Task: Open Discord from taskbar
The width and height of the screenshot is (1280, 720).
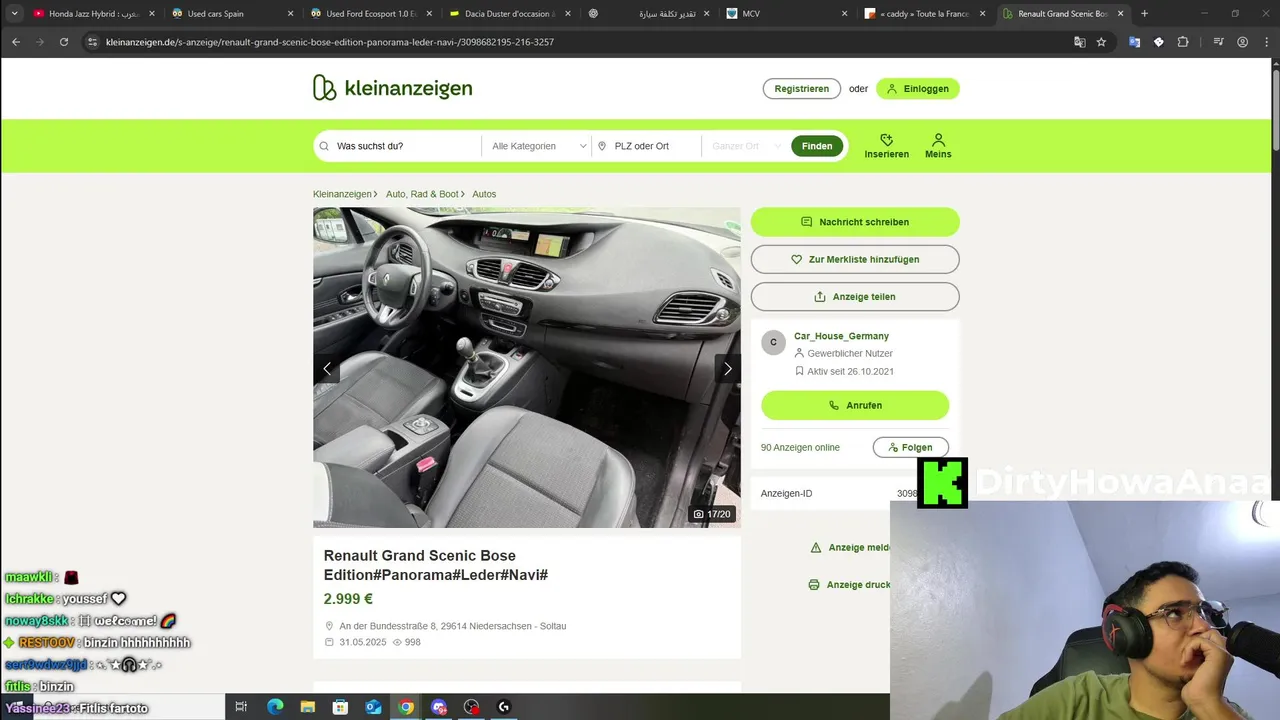Action: pos(439,707)
